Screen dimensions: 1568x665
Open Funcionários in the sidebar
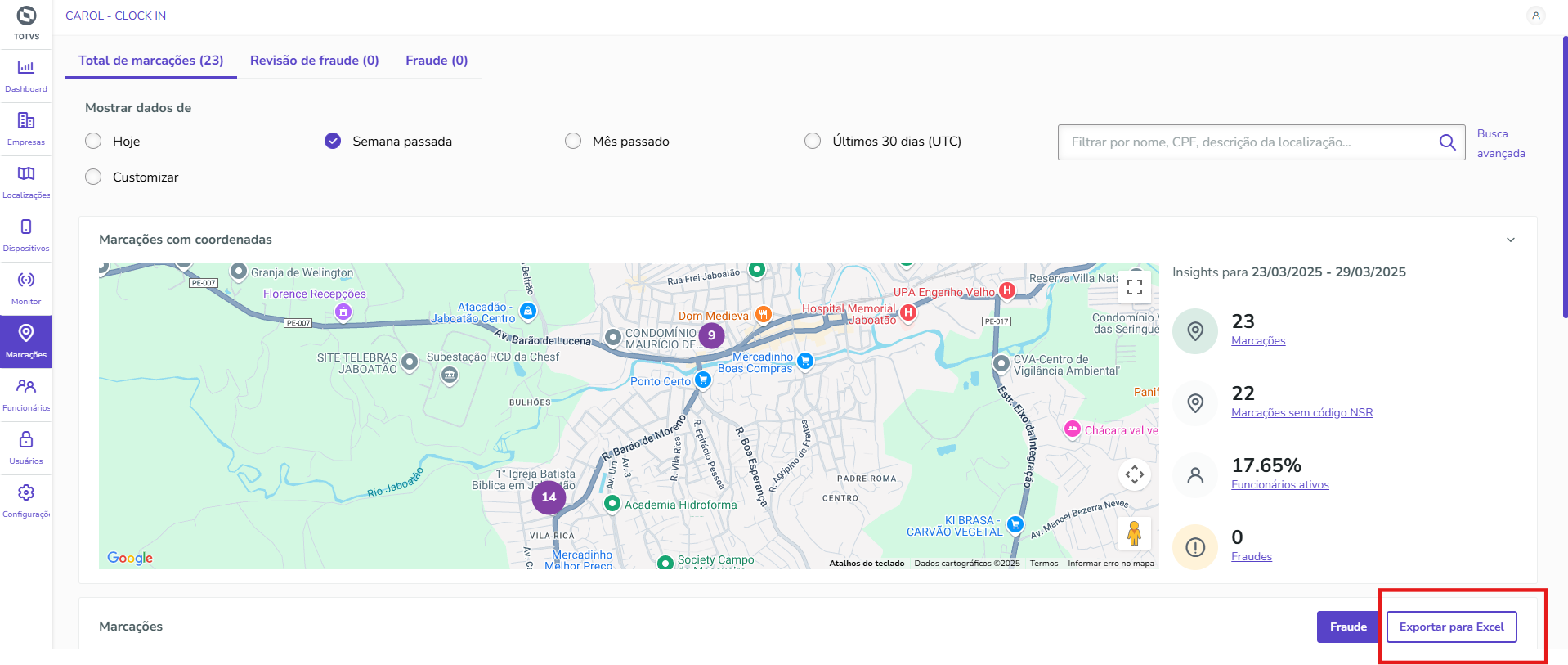point(26,394)
